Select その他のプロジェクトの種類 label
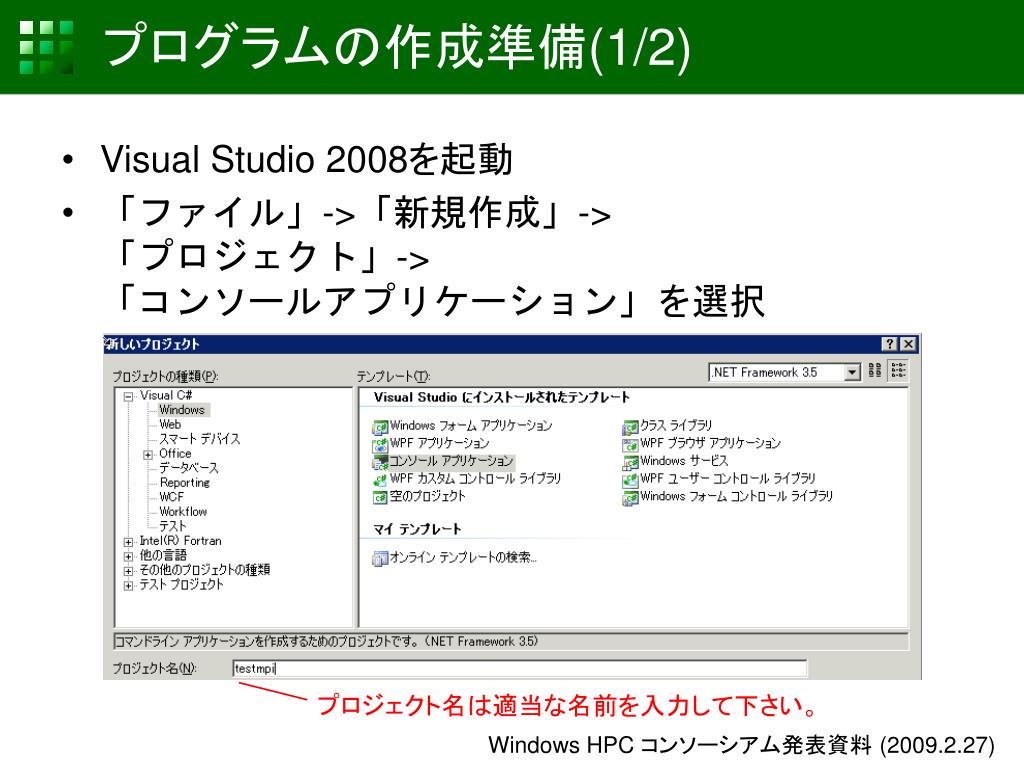Screen dimensions: 1024x768 point(204,570)
